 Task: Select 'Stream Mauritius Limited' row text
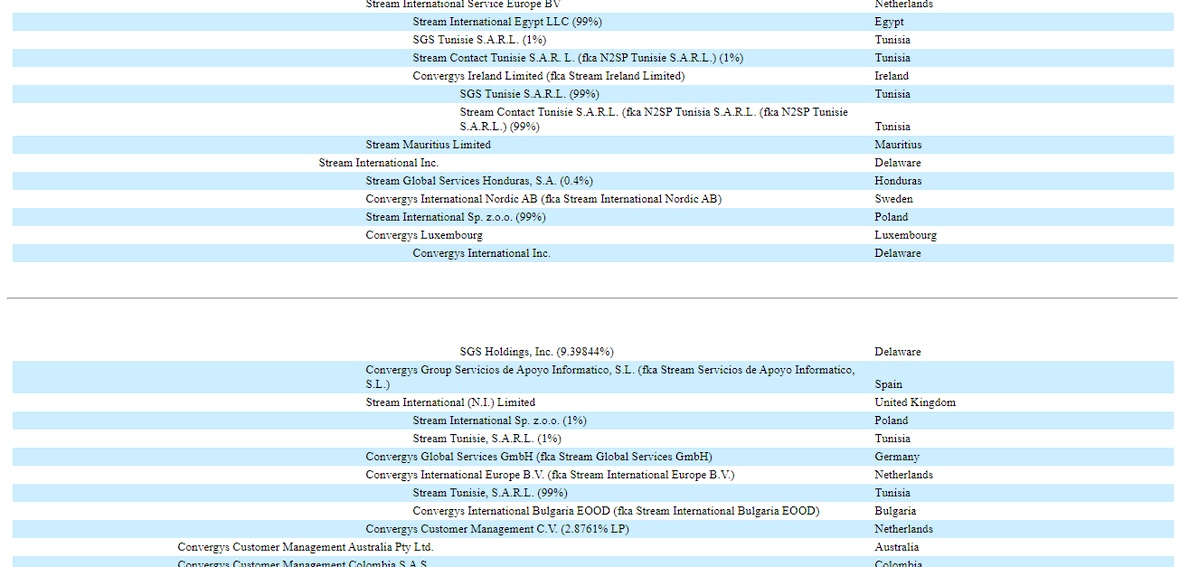(x=428, y=145)
